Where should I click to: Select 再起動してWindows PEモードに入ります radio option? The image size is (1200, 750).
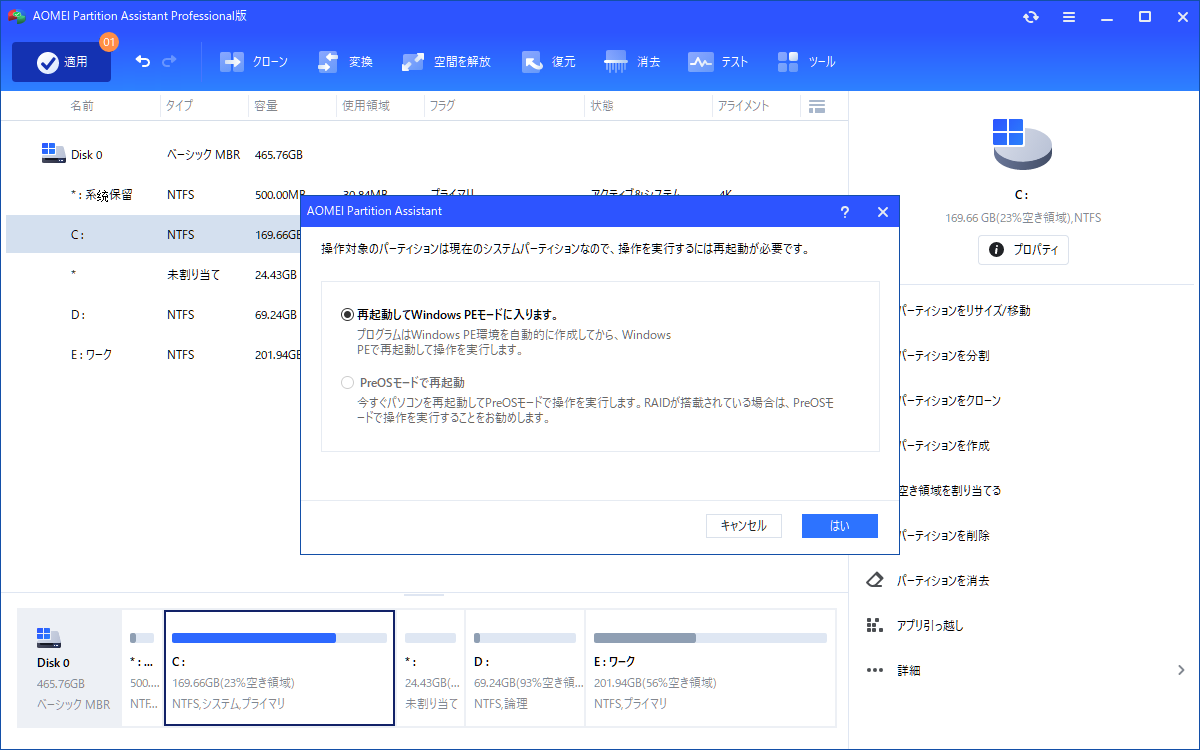[348, 314]
